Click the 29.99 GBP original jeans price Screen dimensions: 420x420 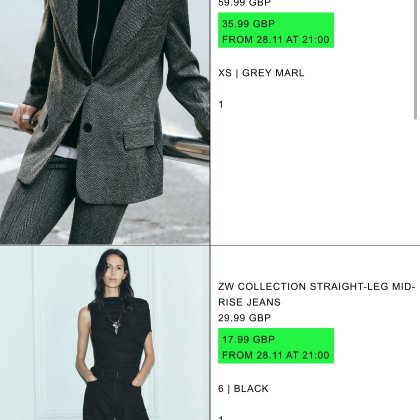[x=244, y=318]
